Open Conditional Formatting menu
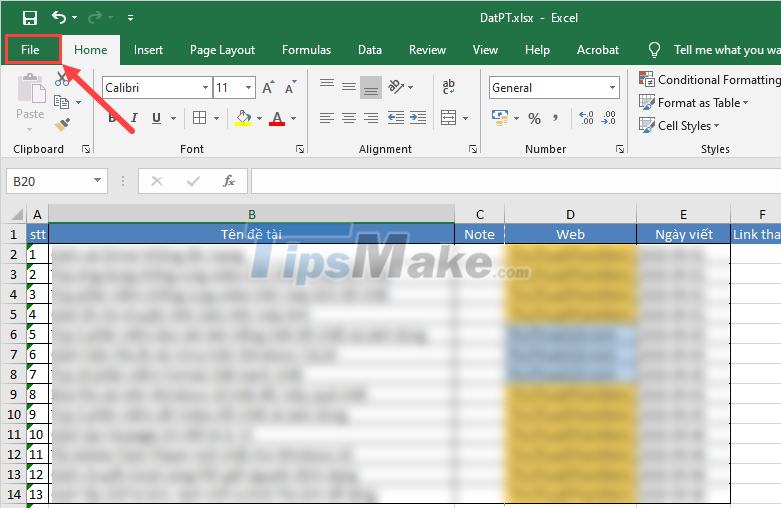 pyautogui.click(x=709, y=80)
